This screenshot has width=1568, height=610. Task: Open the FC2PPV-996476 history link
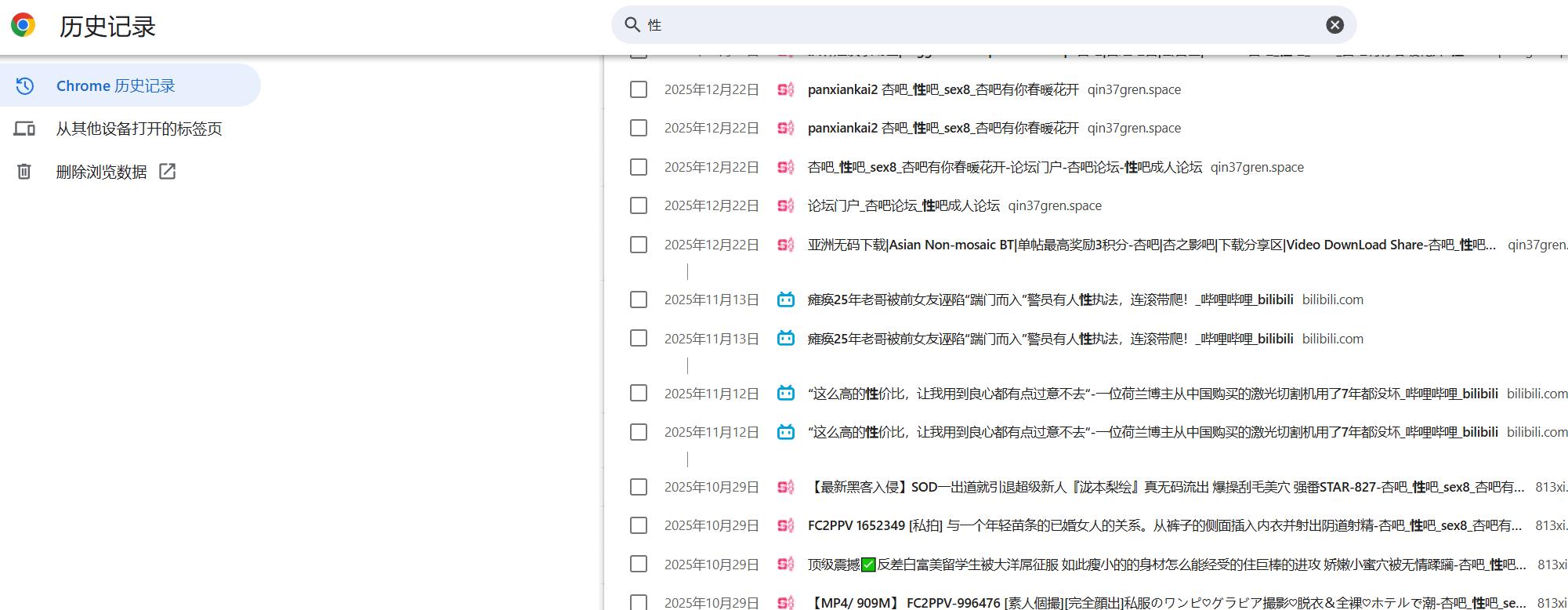tap(1168, 602)
